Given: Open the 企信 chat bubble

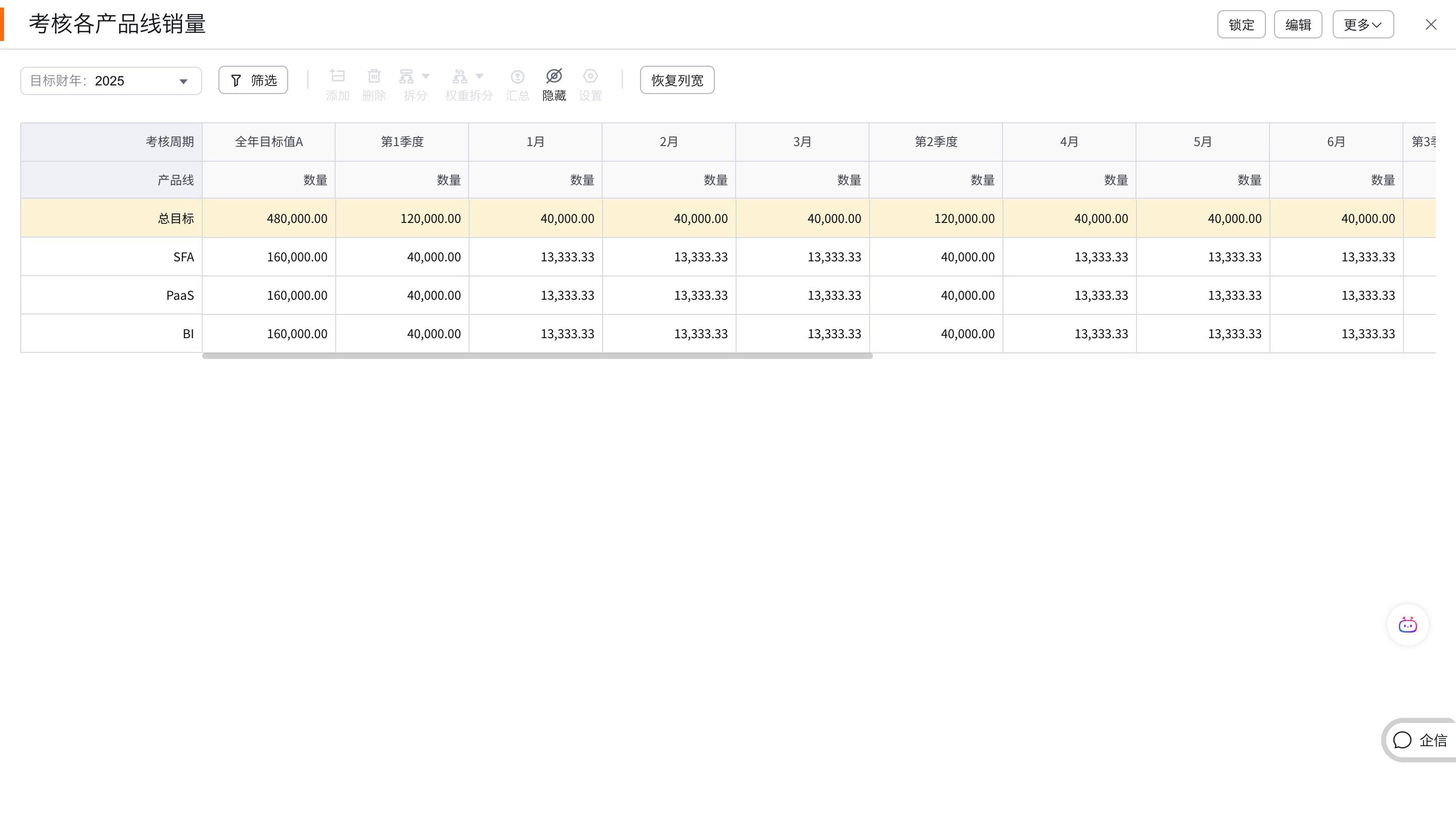Looking at the screenshot, I should 1419,740.
